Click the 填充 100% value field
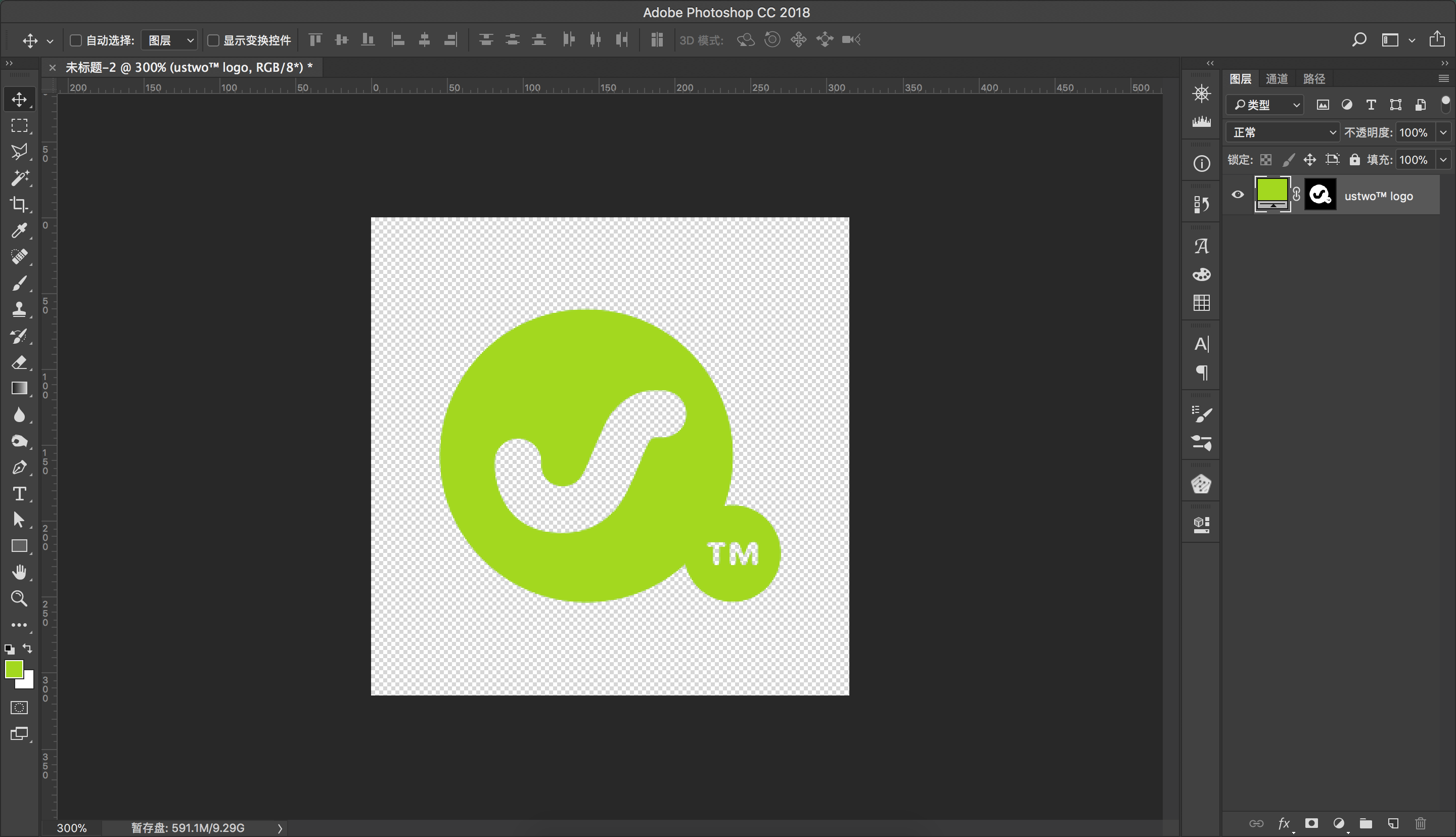 tap(1414, 159)
